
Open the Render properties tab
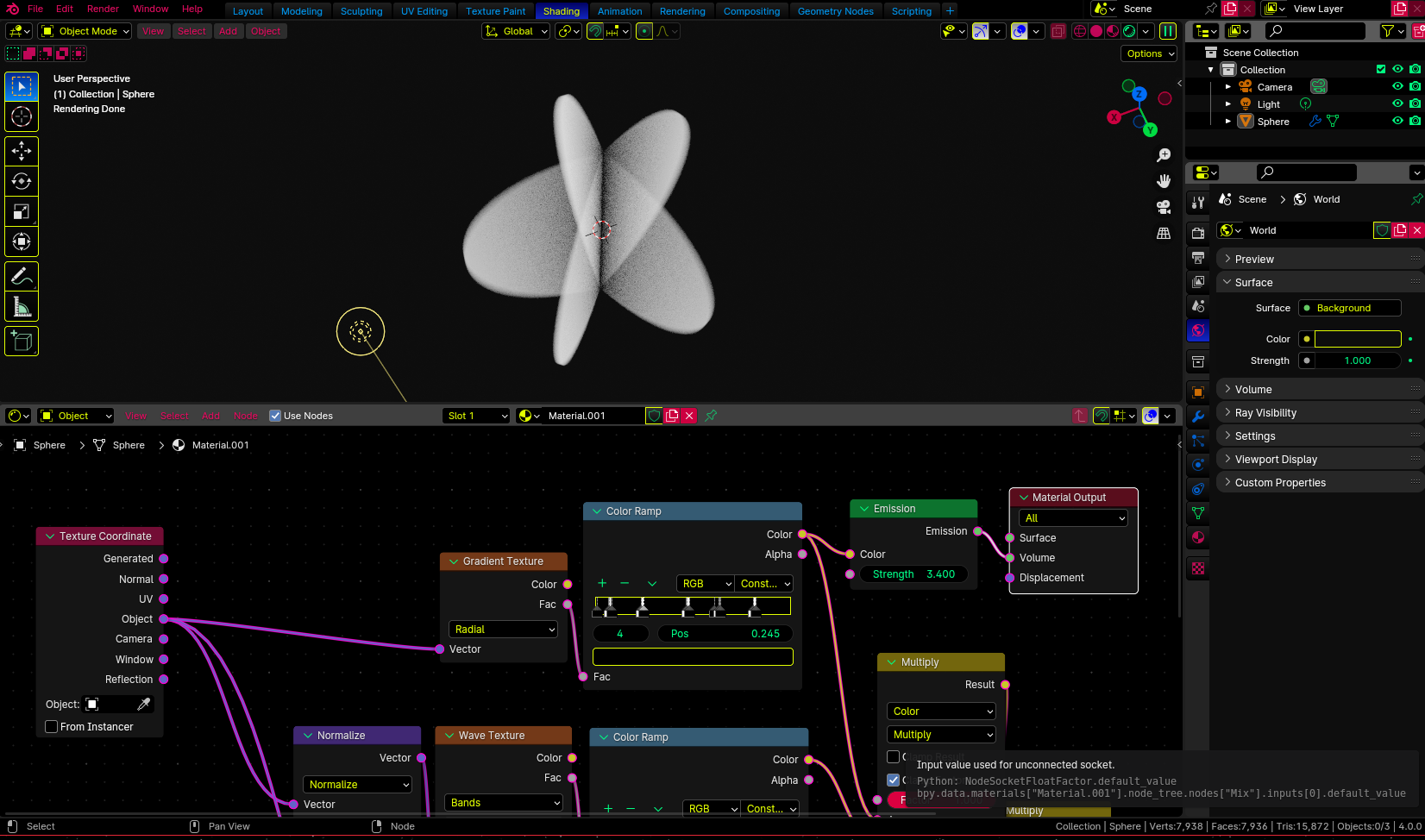pyautogui.click(x=1198, y=233)
